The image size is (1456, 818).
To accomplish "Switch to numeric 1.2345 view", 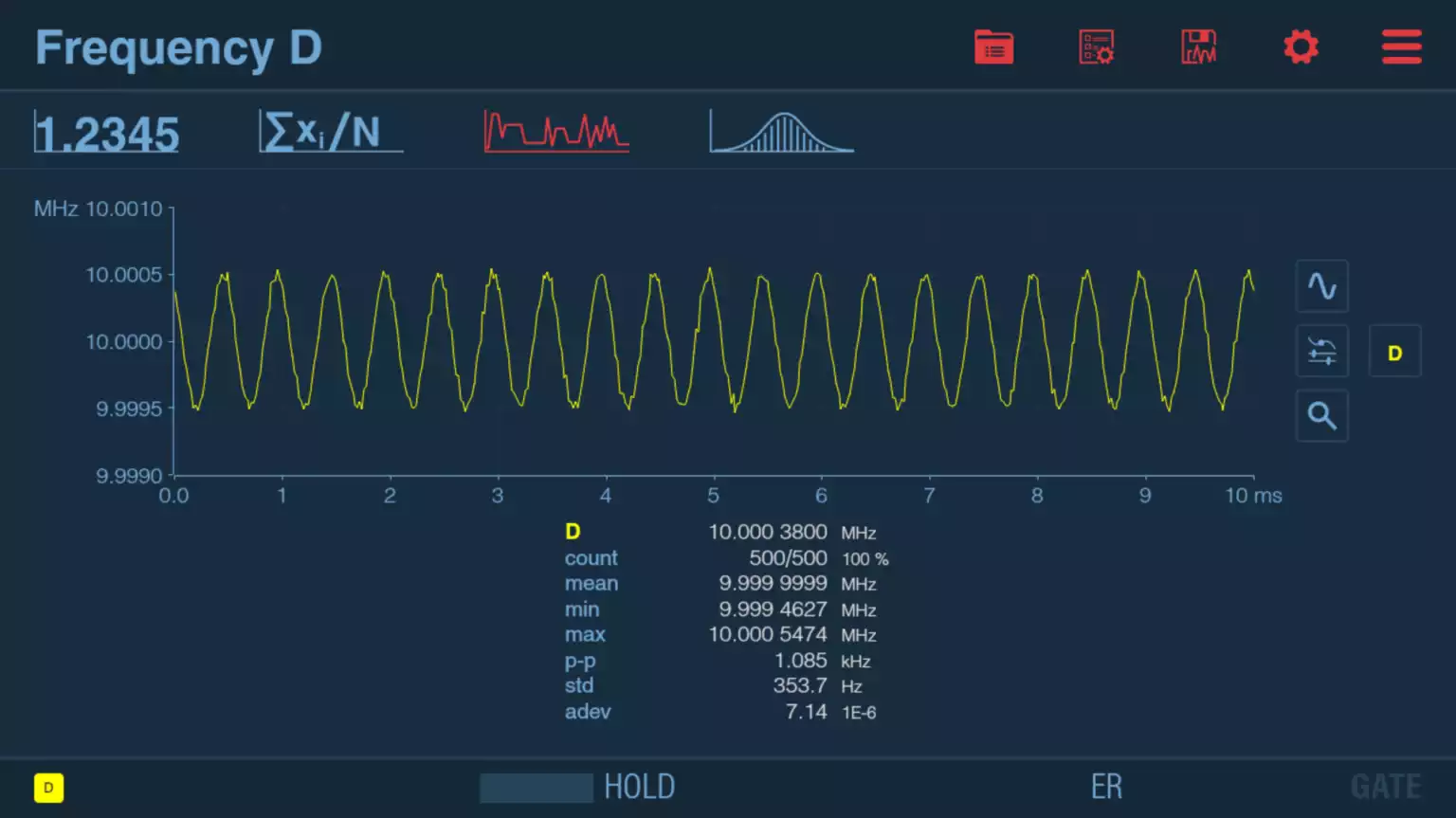I will (107, 133).
